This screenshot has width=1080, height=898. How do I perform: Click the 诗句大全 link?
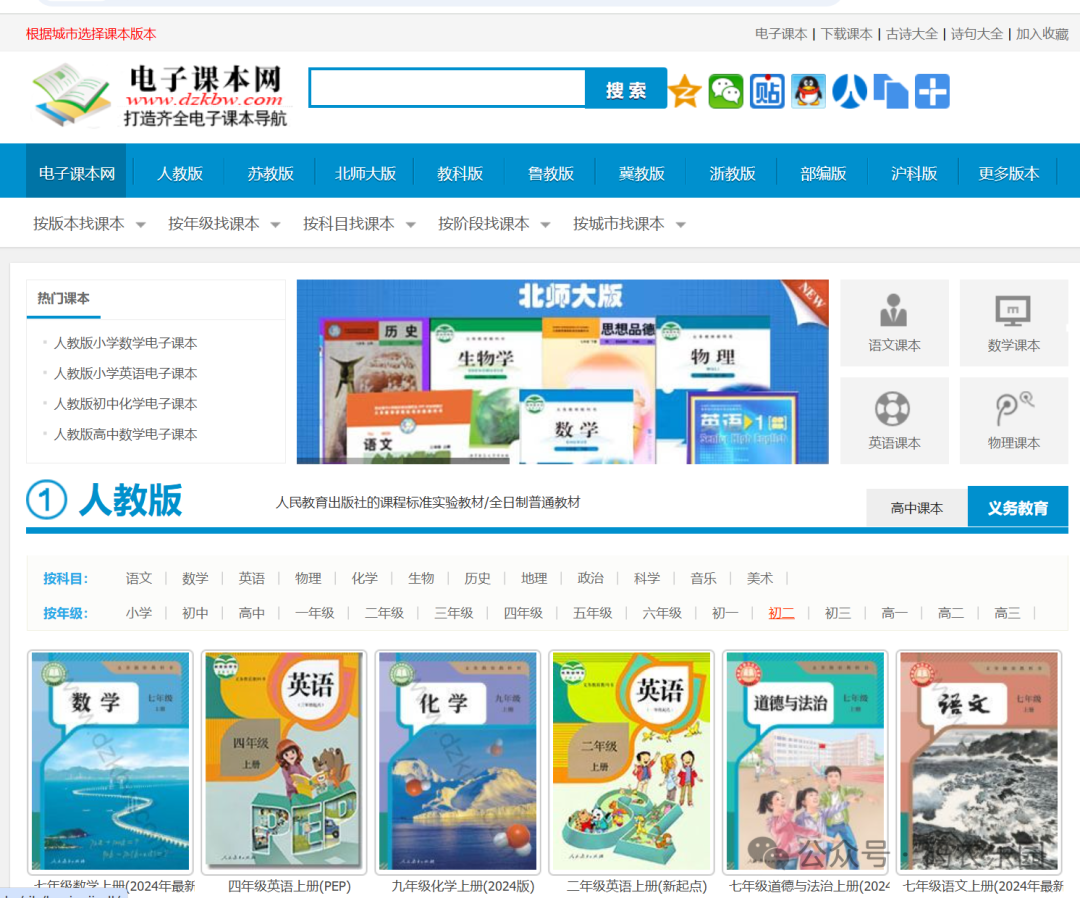point(977,34)
